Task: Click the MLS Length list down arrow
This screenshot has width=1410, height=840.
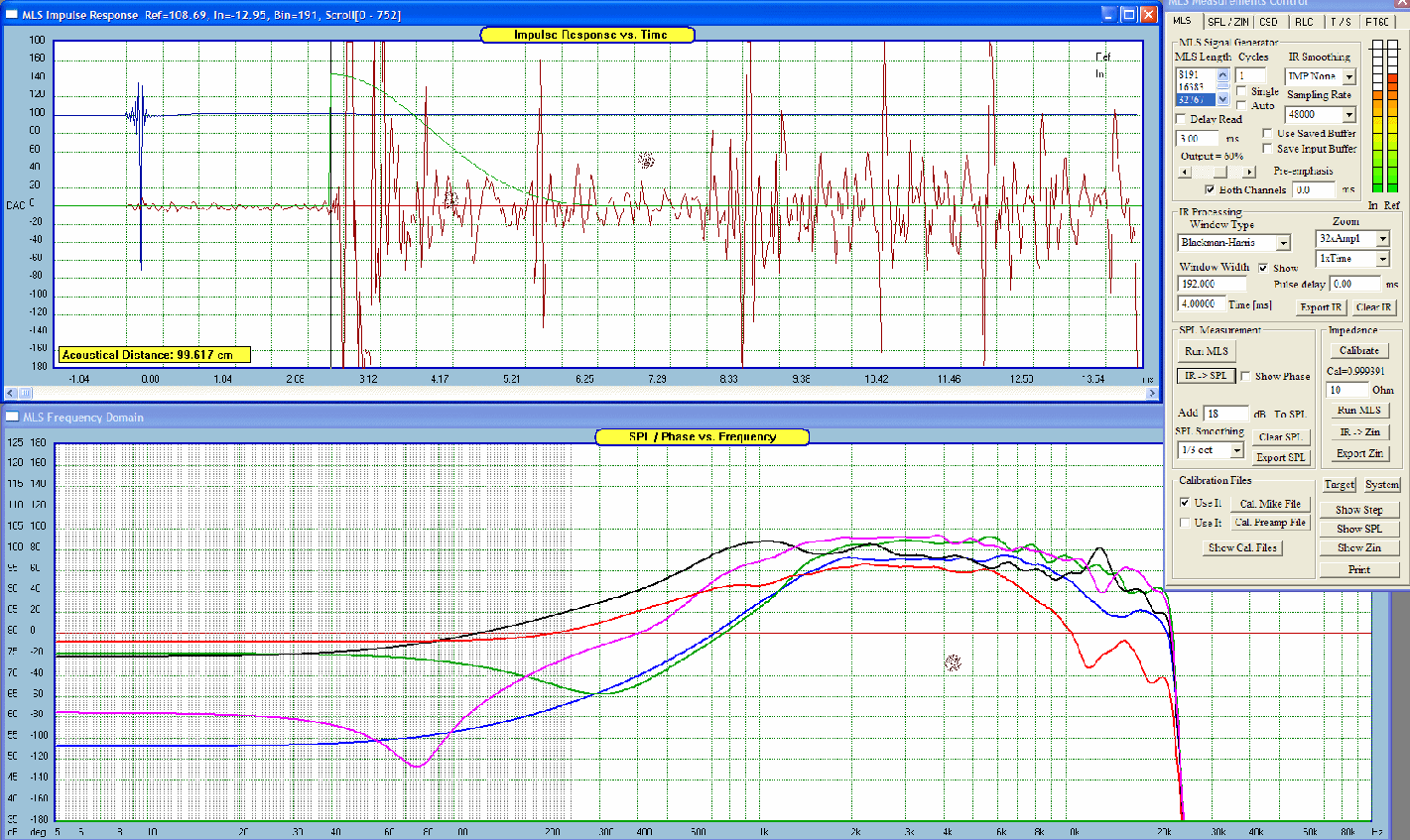Action: [1222, 98]
